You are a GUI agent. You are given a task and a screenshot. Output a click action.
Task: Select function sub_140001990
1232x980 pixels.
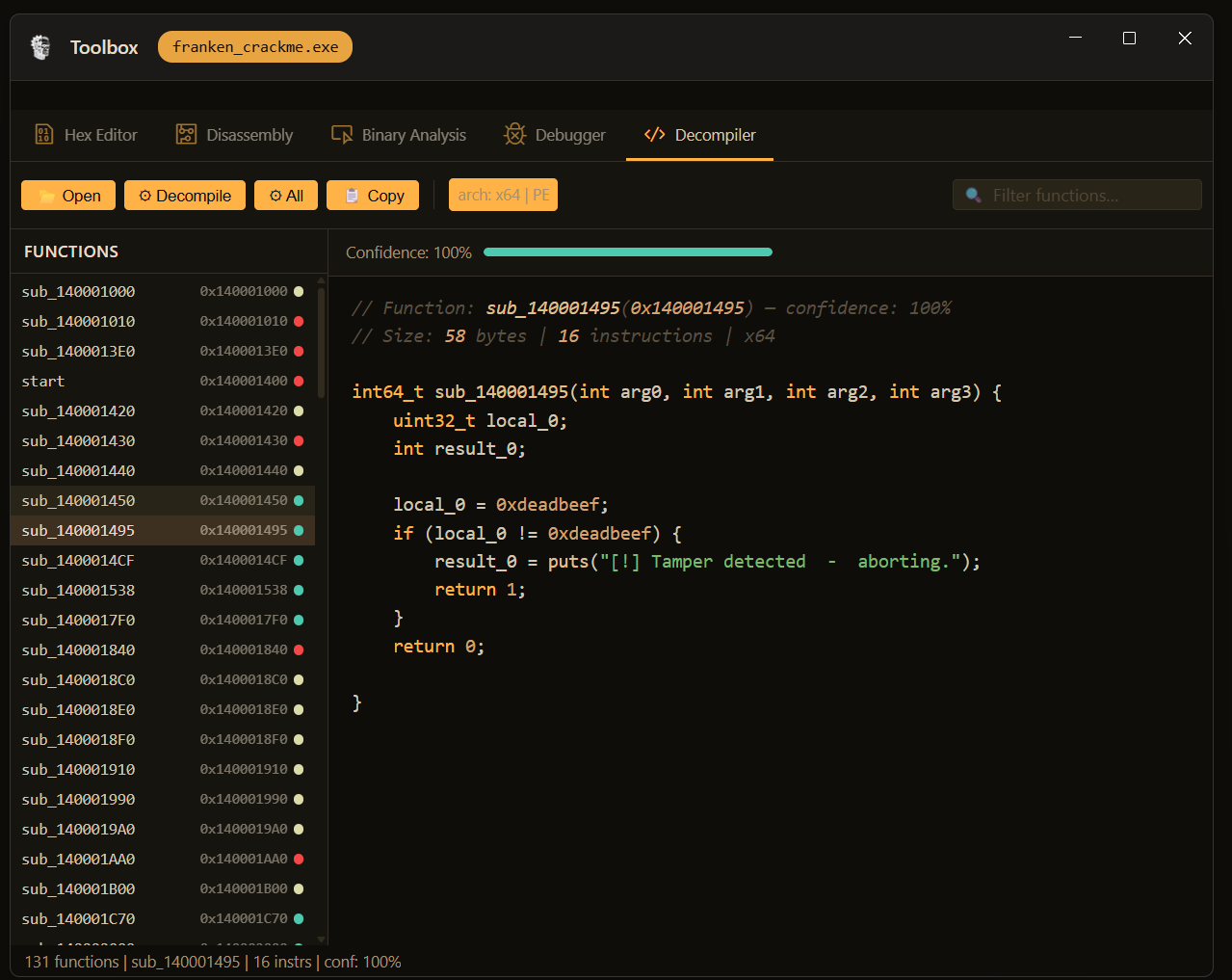pyautogui.click(x=163, y=799)
